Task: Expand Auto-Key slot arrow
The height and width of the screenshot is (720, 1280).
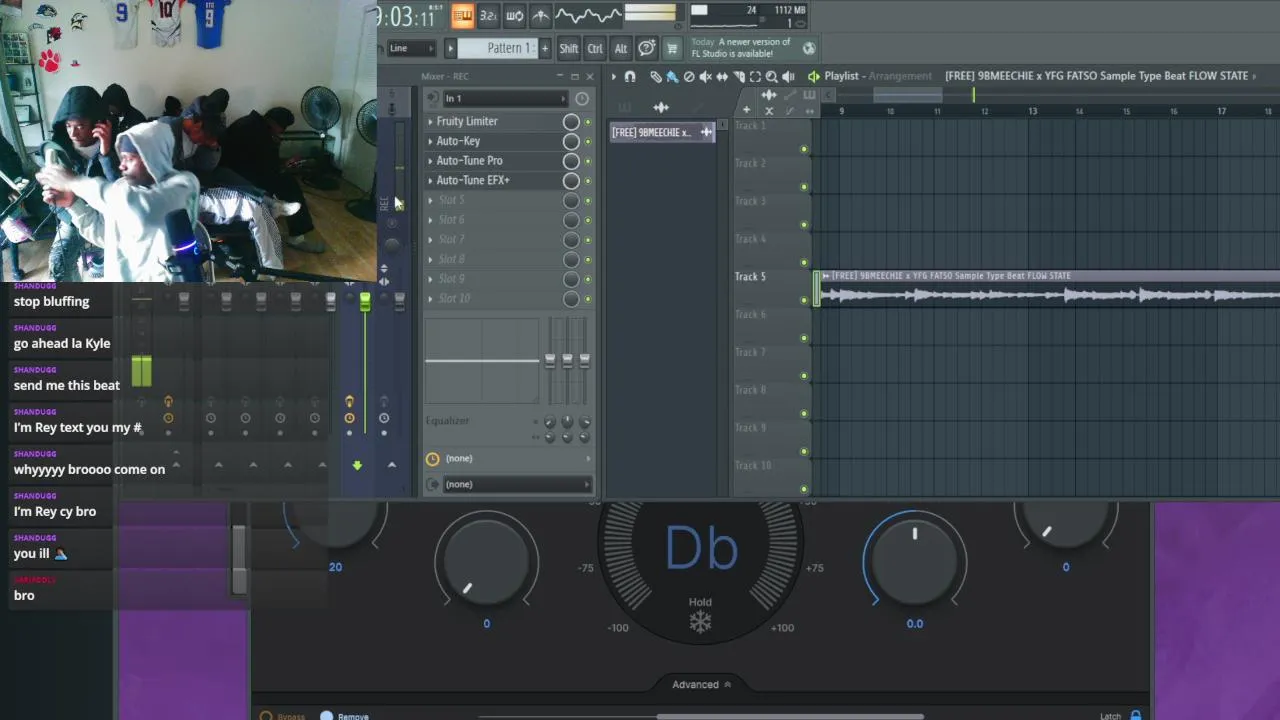Action: pyautogui.click(x=431, y=141)
